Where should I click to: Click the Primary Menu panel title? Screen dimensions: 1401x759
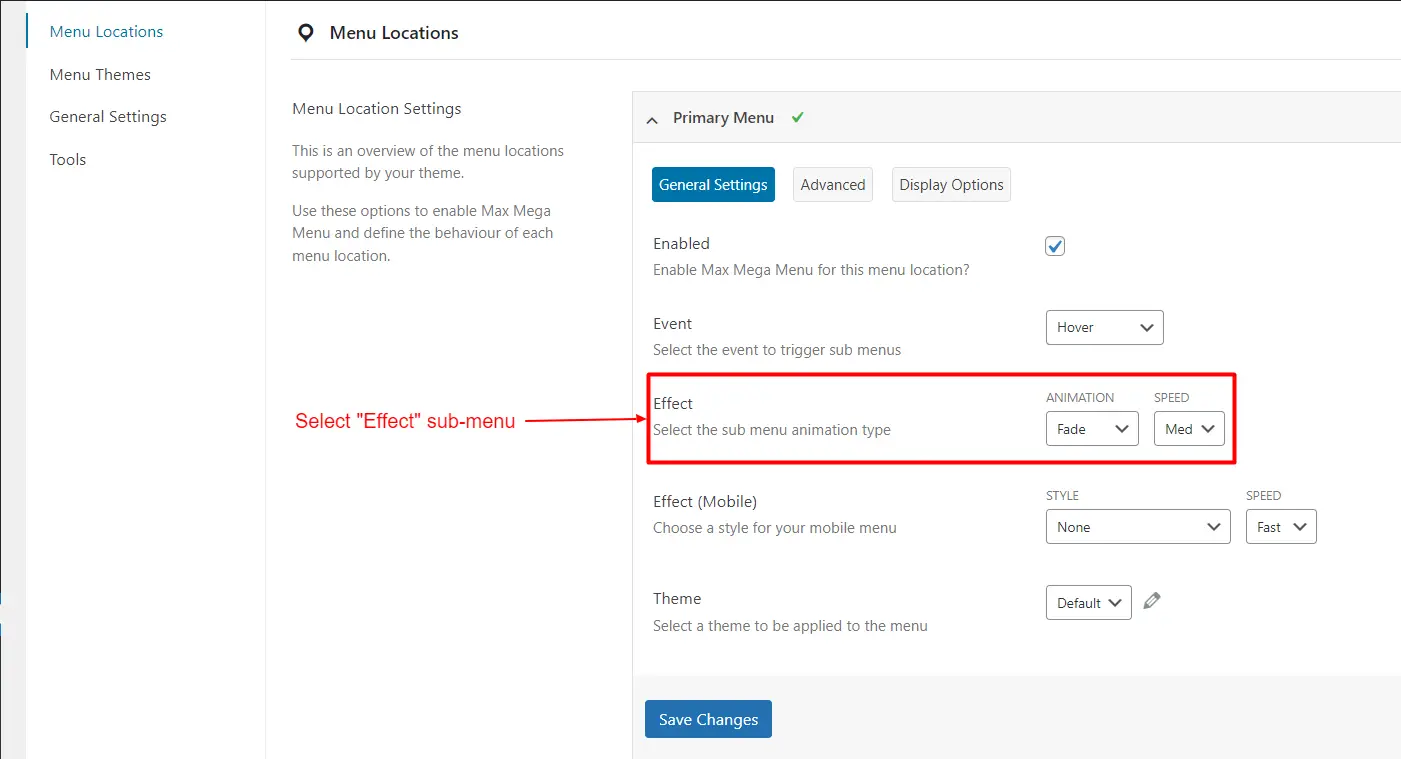click(x=723, y=118)
